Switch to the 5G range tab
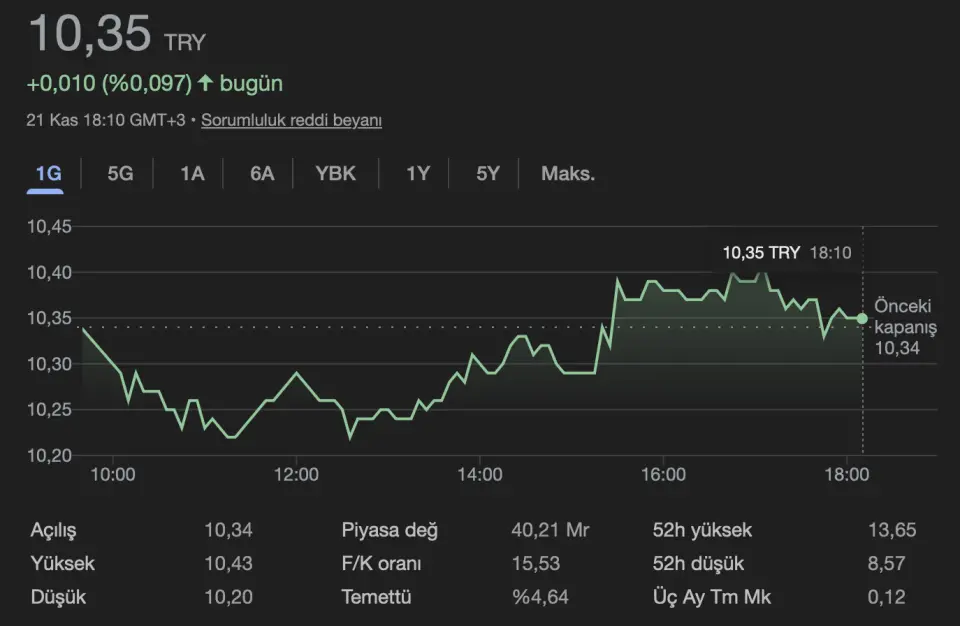The height and width of the screenshot is (626, 960). (120, 173)
